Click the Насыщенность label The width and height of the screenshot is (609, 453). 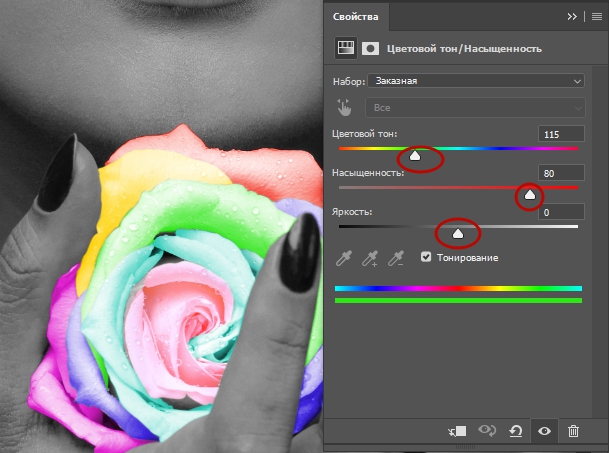tap(368, 173)
